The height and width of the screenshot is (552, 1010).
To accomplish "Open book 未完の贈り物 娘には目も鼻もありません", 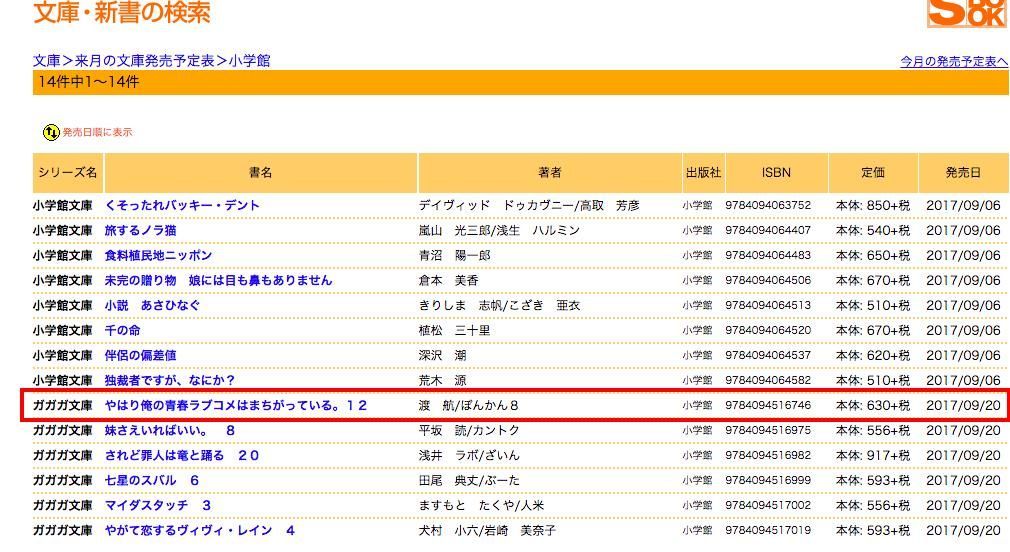I will coord(218,281).
